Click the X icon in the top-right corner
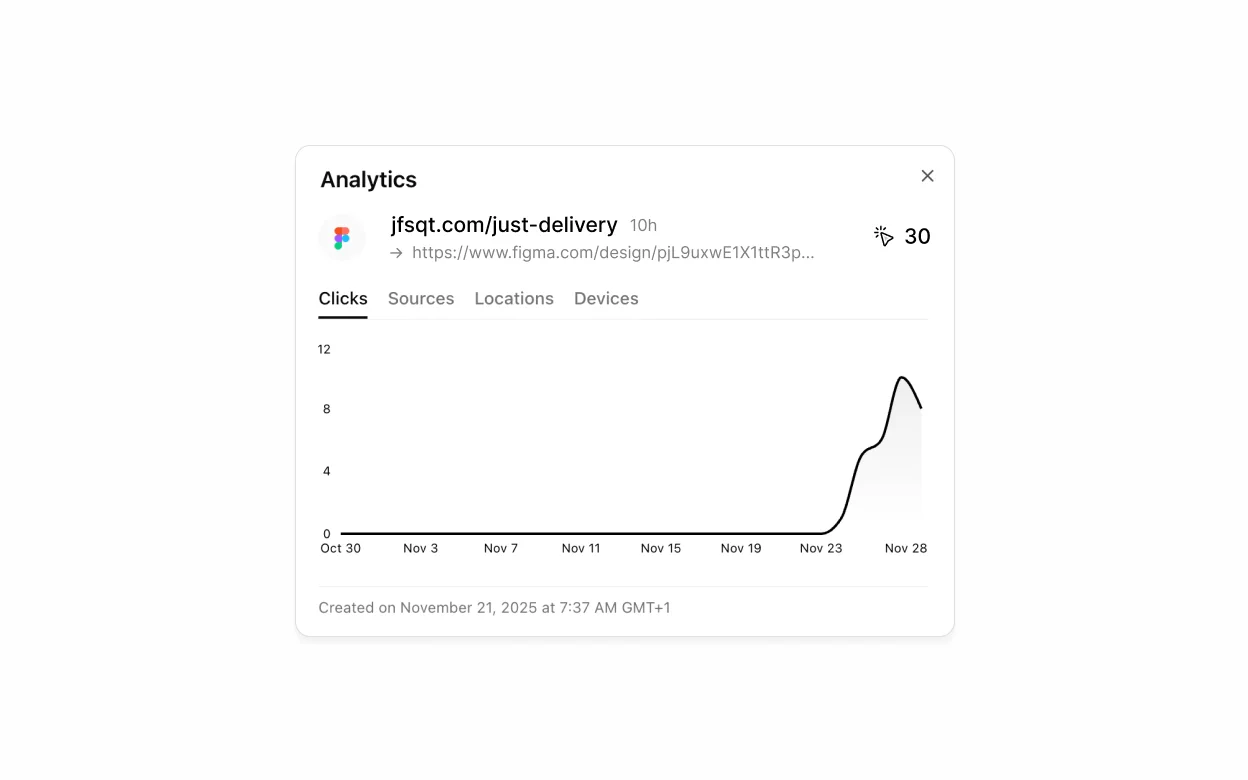Screen dimensions: 1248x780 [927, 175]
